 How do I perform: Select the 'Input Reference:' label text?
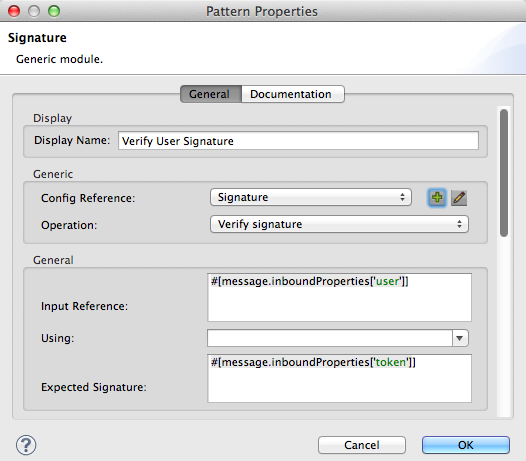coord(85,306)
